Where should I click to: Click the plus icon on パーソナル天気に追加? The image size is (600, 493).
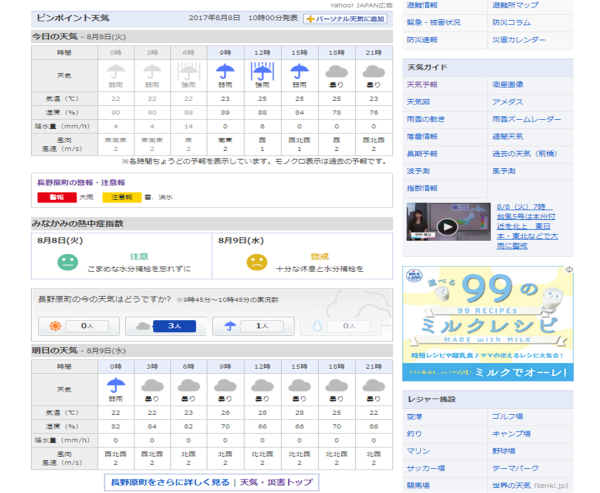click(x=310, y=19)
